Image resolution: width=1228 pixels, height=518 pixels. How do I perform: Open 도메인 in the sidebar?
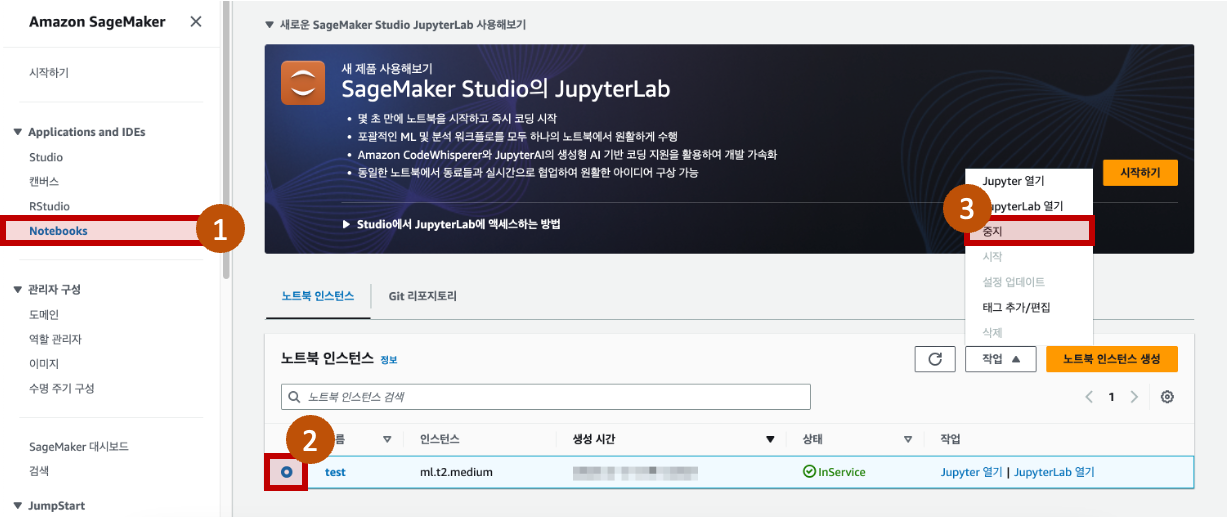44,314
